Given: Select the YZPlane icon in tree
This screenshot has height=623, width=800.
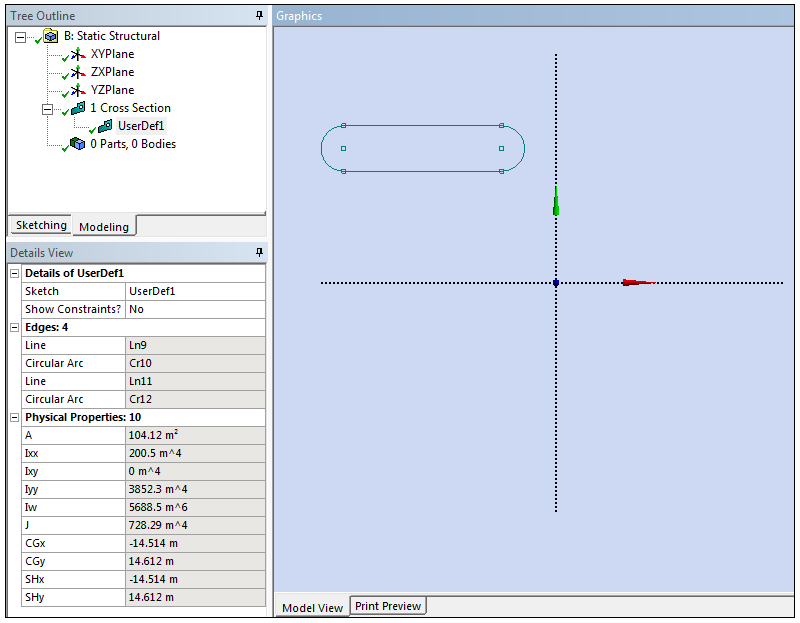Looking at the screenshot, I should click(79, 90).
